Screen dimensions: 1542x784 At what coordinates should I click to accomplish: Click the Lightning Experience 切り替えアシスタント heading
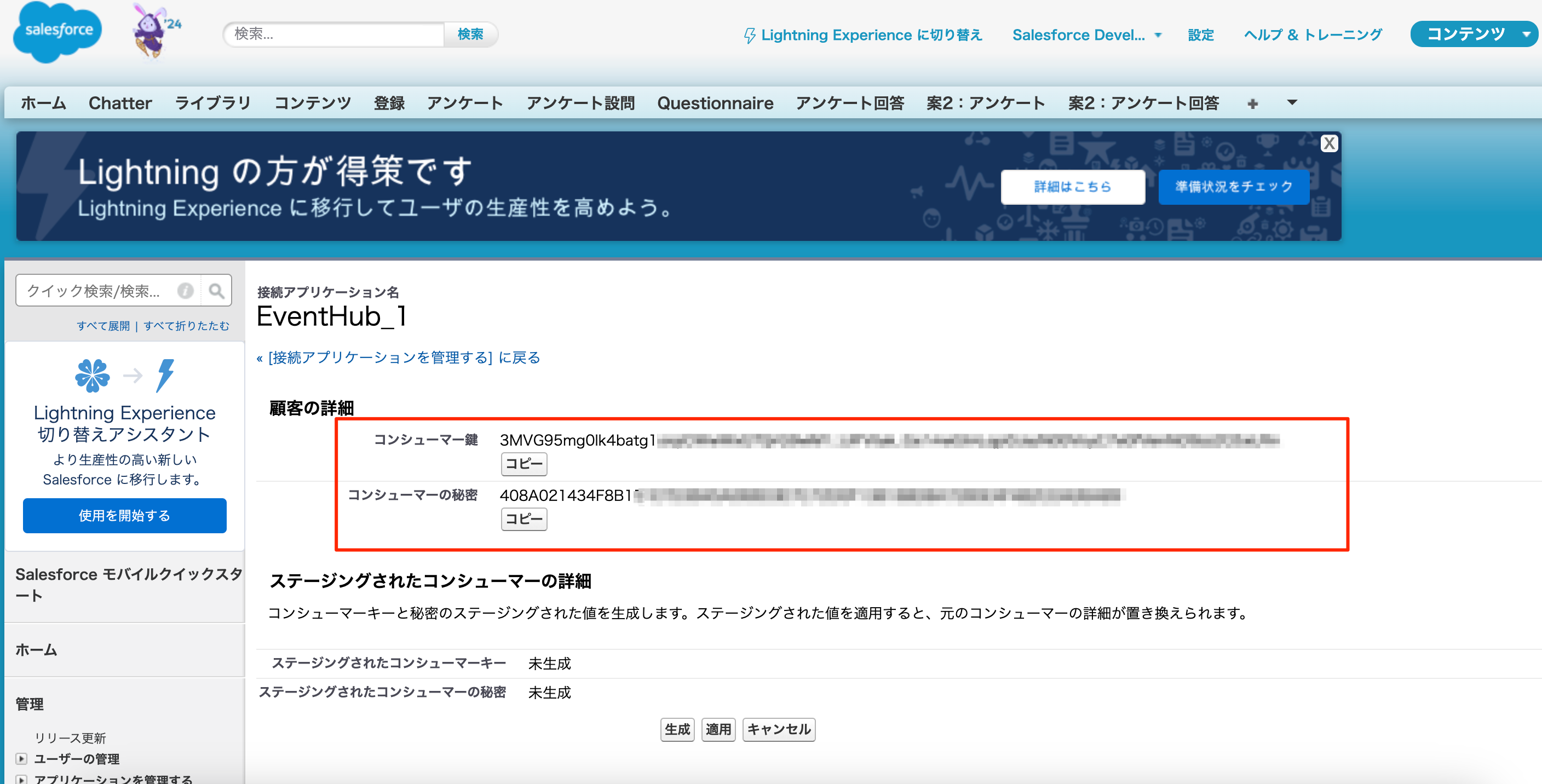click(x=124, y=423)
